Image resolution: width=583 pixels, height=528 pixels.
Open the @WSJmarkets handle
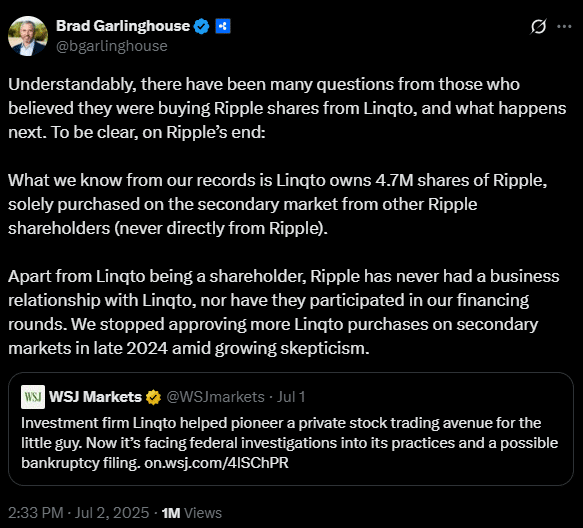215,397
